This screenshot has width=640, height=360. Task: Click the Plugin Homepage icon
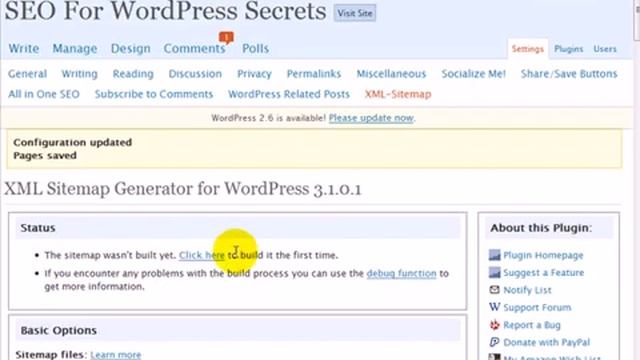tap(494, 255)
